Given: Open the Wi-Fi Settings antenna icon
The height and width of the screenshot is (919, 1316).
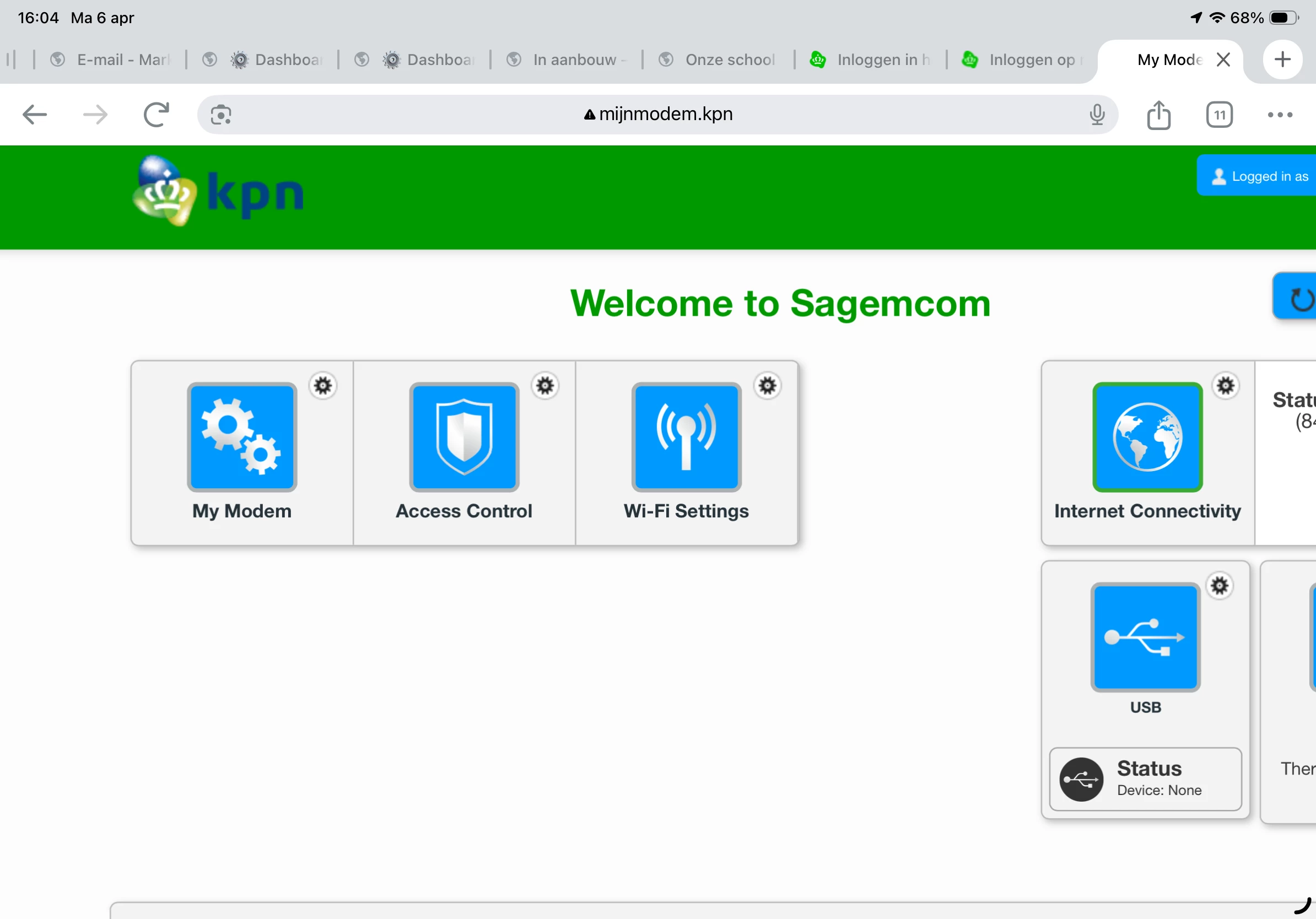Looking at the screenshot, I should (686, 436).
